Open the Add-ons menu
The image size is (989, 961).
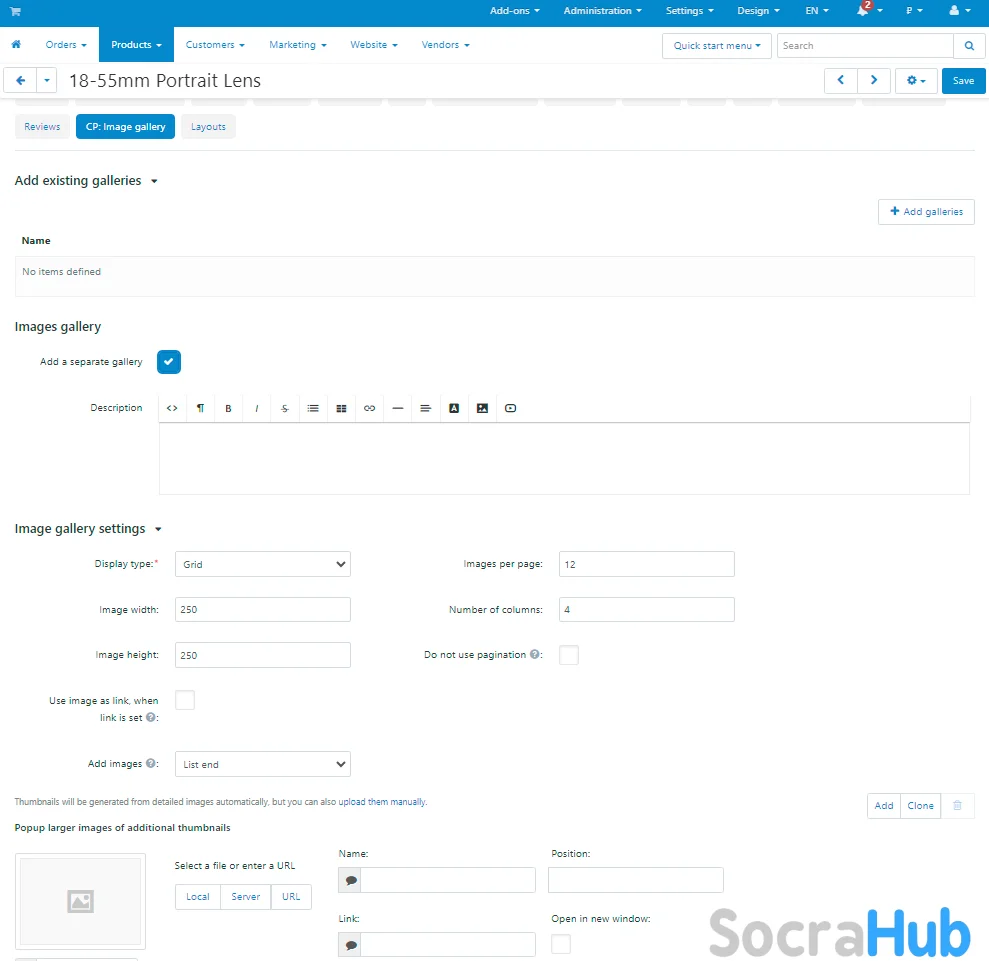point(515,11)
